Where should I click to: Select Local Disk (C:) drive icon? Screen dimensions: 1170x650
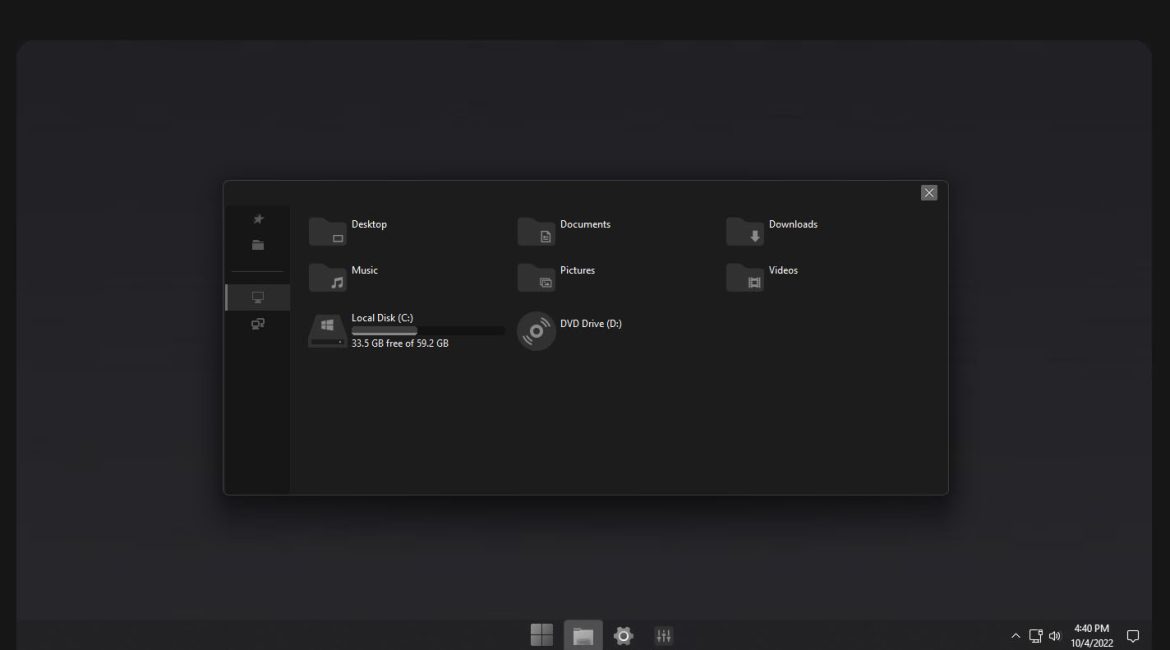[x=327, y=330]
